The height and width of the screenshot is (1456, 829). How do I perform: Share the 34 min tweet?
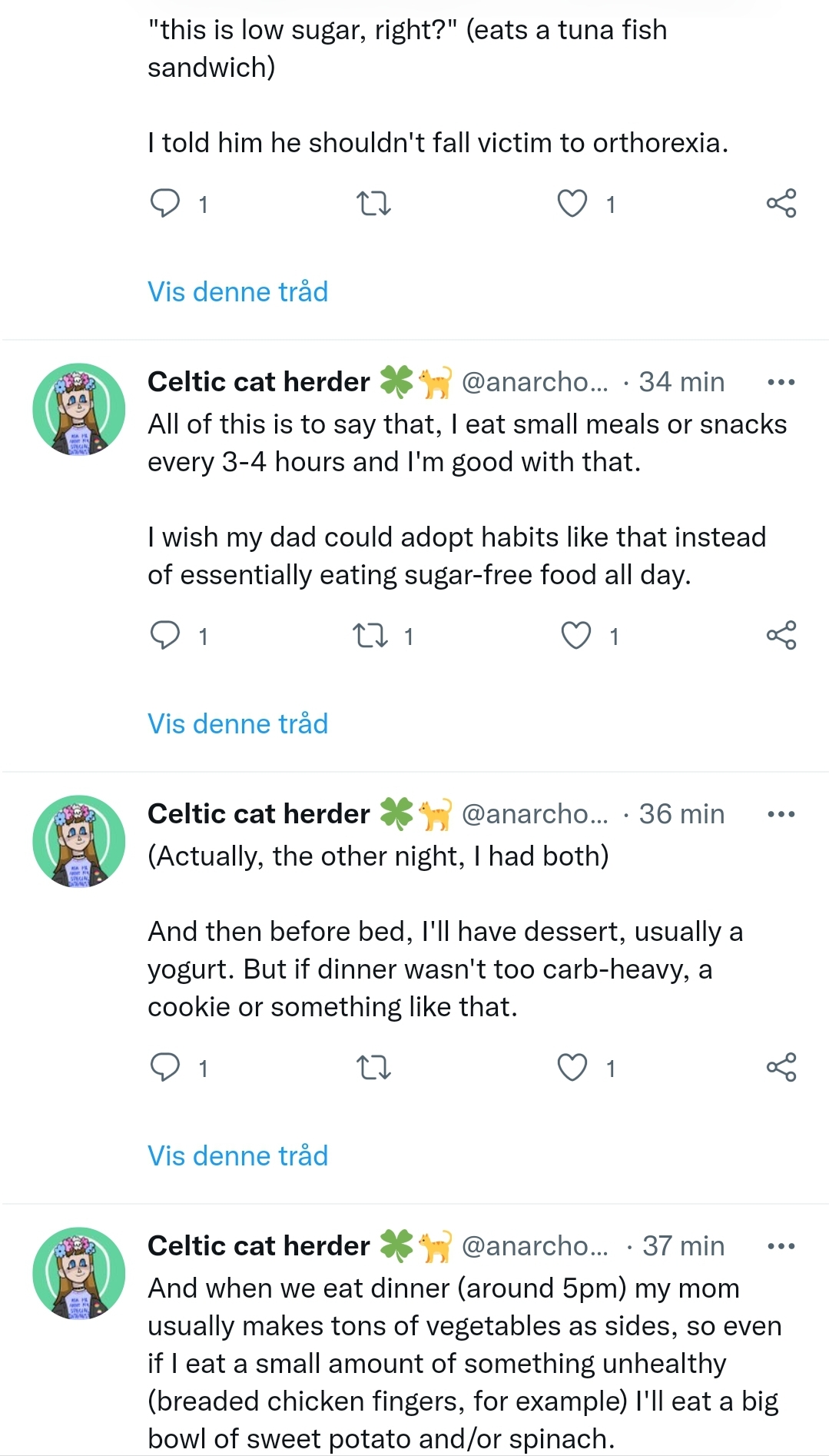(x=781, y=636)
